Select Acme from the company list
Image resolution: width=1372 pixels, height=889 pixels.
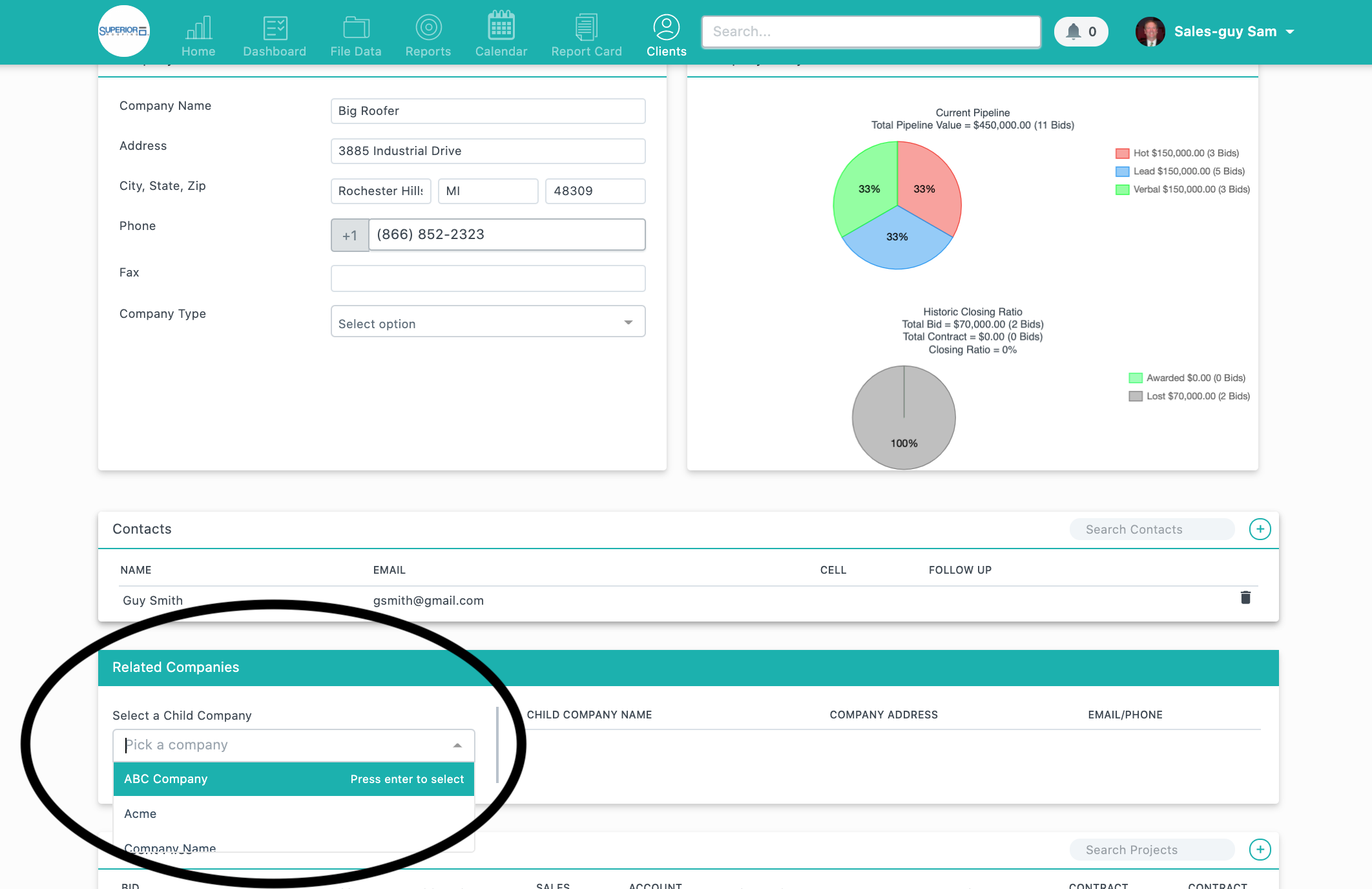click(x=294, y=814)
